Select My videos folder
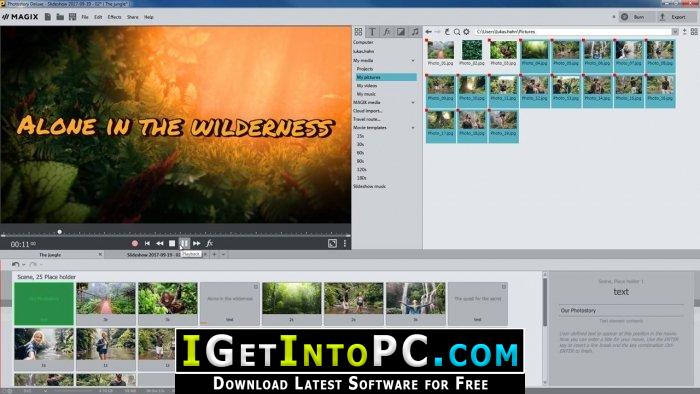The image size is (700, 394). (367, 86)
